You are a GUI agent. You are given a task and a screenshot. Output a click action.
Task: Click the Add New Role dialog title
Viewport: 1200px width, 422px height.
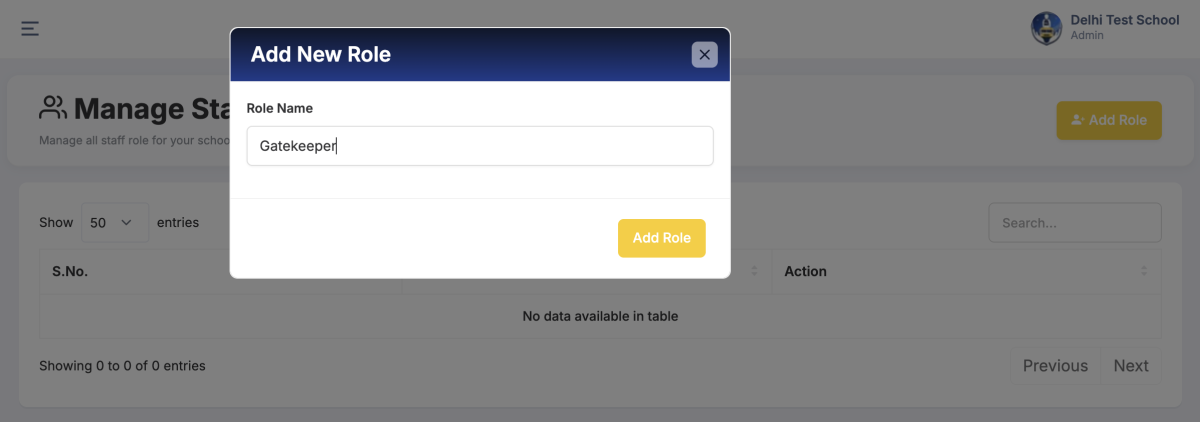pyautogui.click(x=321, y=55)
